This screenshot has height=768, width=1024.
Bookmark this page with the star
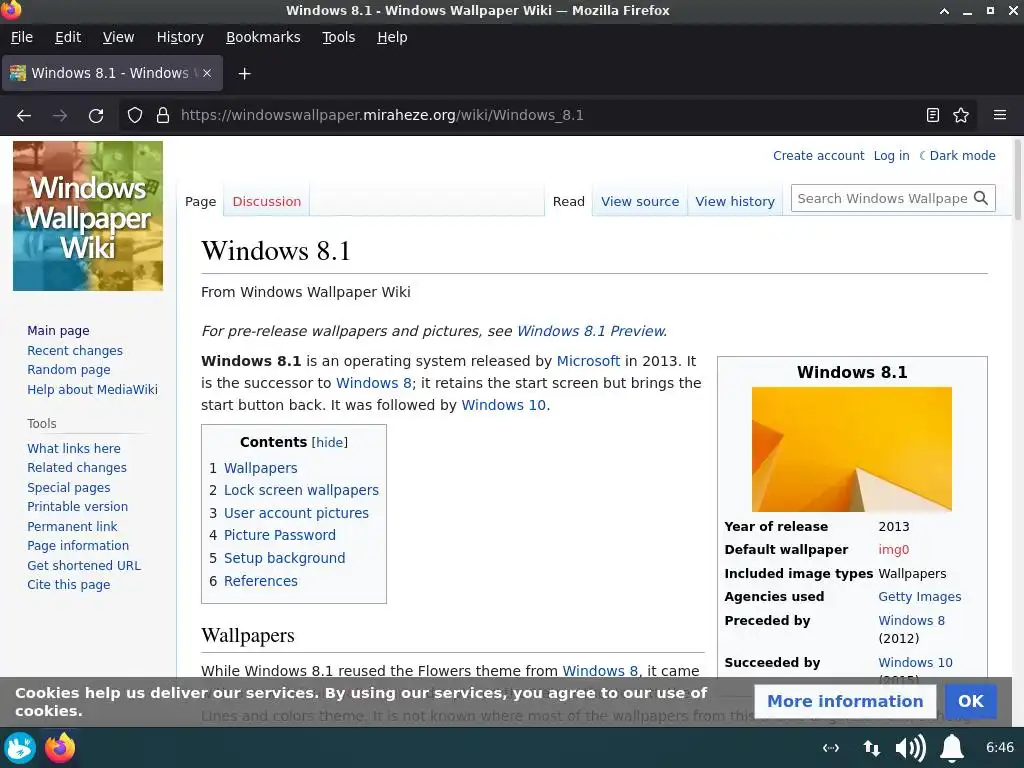(961, 116)
